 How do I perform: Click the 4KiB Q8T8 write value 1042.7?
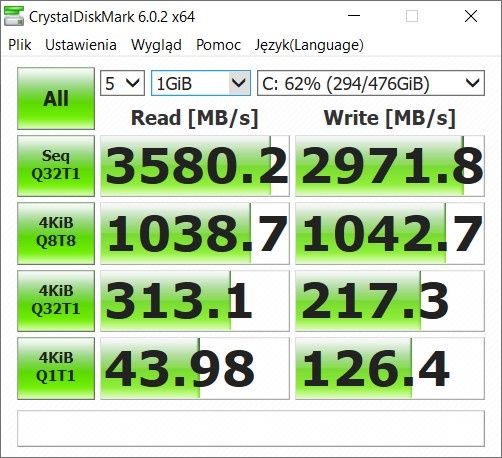tap(390, 233)
